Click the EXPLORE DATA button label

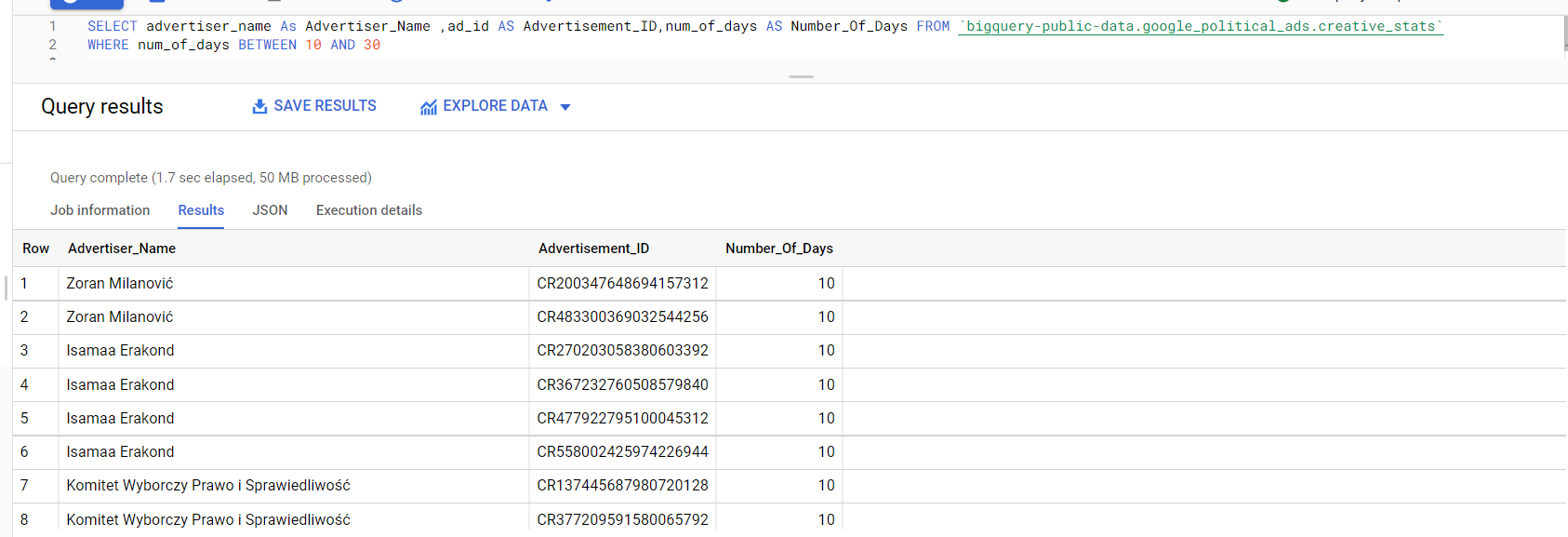(495, 106)
